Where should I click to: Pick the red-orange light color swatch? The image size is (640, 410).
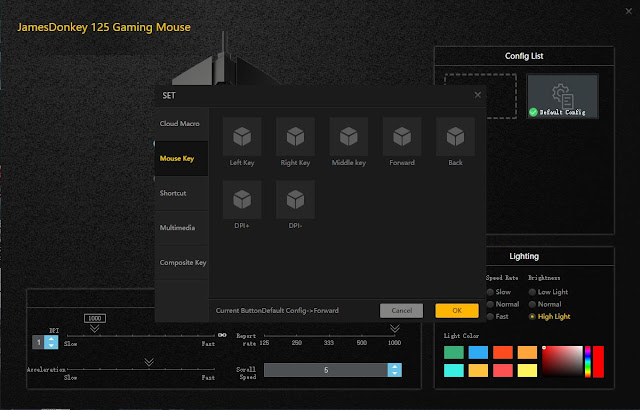[503, 352]
